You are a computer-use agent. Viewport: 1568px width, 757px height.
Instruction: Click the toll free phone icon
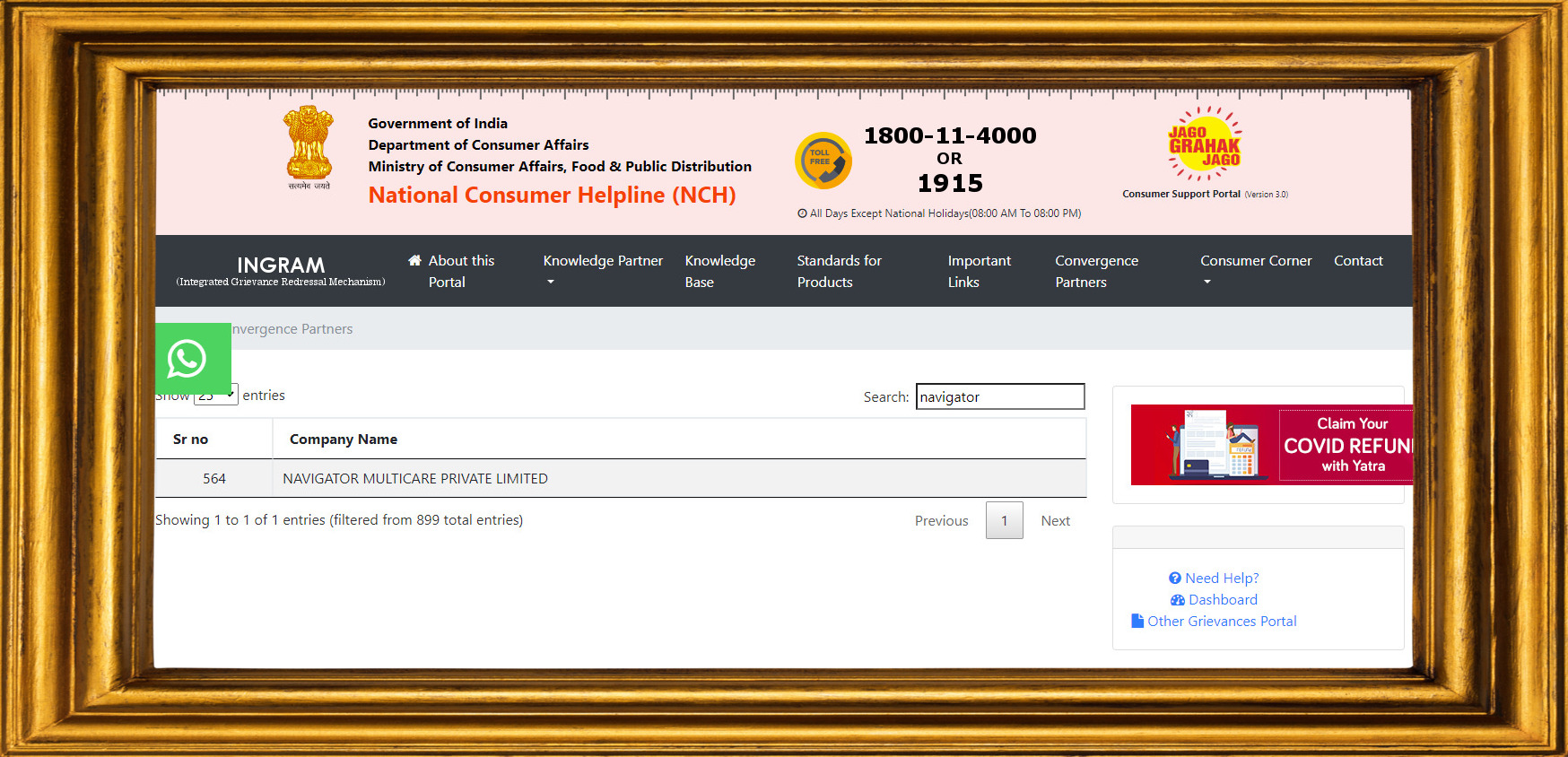coord(823,161)
